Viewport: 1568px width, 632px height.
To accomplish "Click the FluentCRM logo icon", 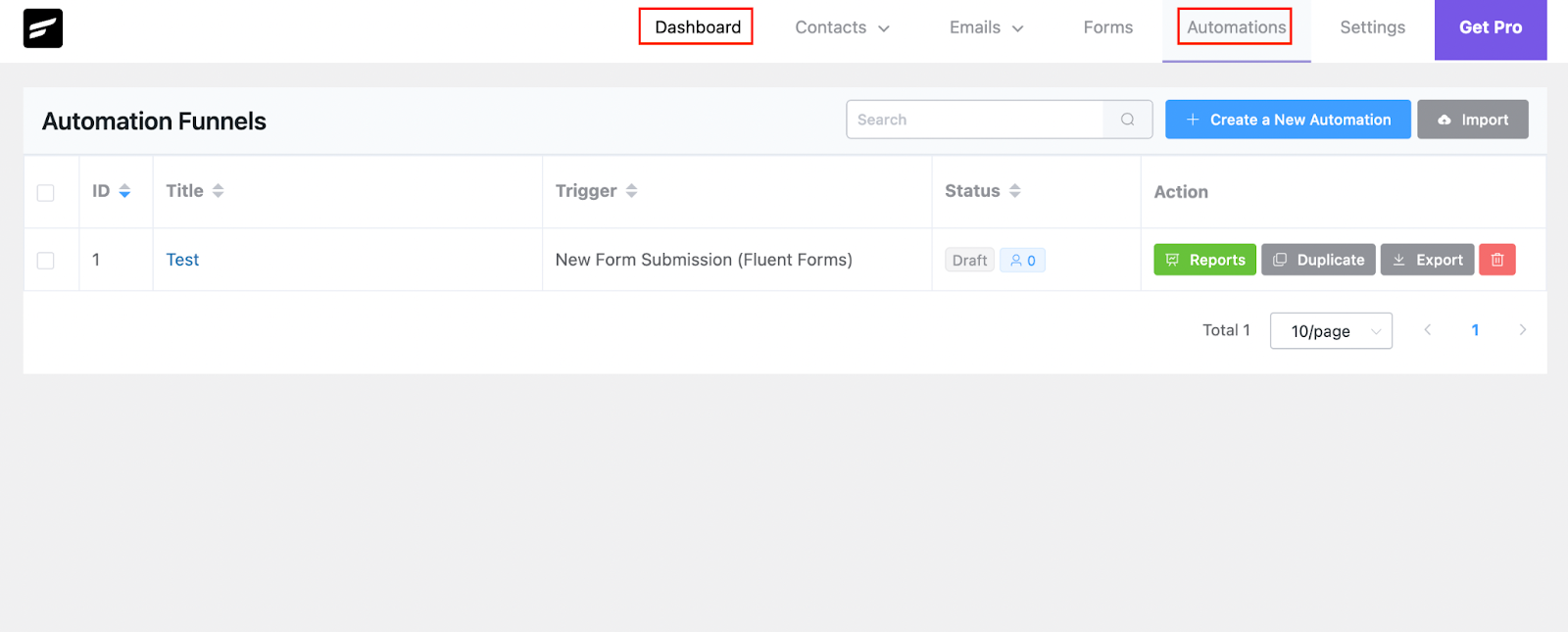I will 43,28.
